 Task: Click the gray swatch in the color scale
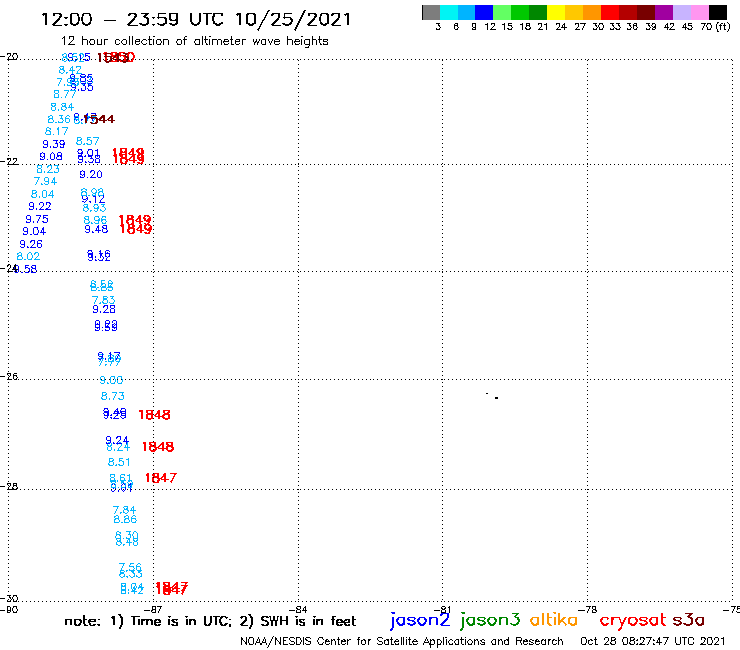coord(431,12)
